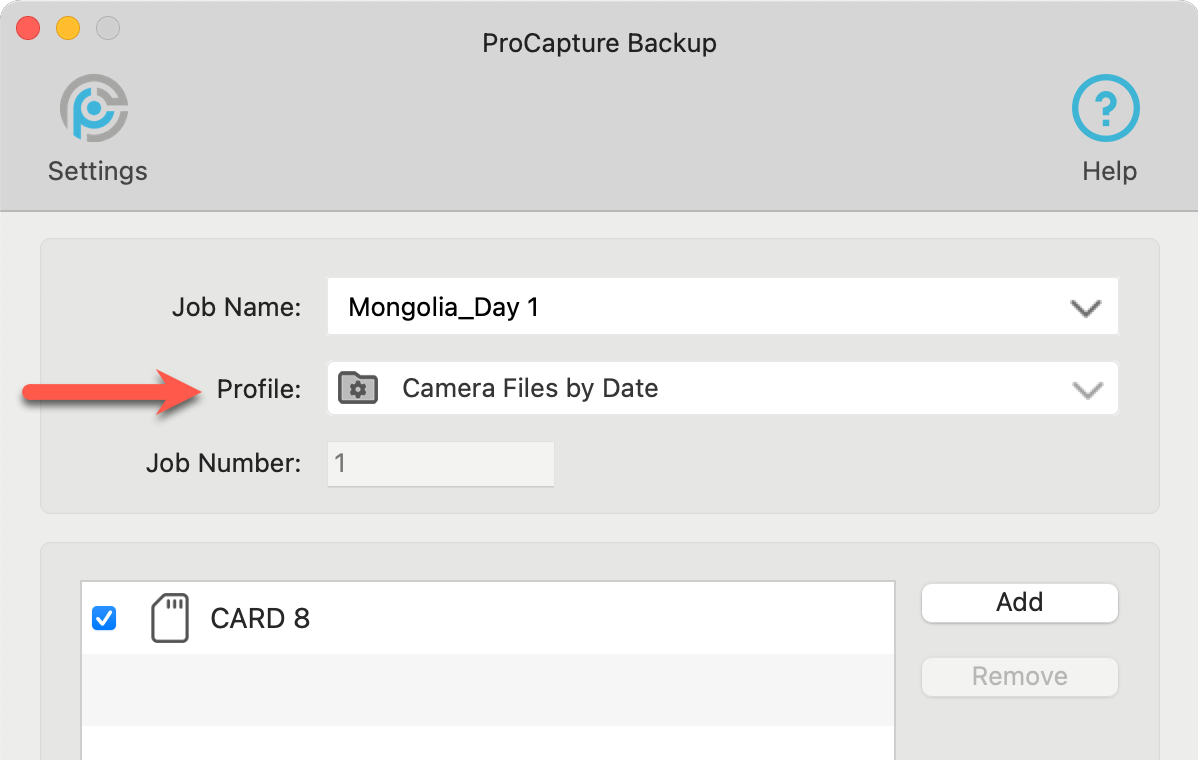1198x760 pixels.
Task: Expand the Job Name dropdown arrow
Action: [x=1085, y=308]
